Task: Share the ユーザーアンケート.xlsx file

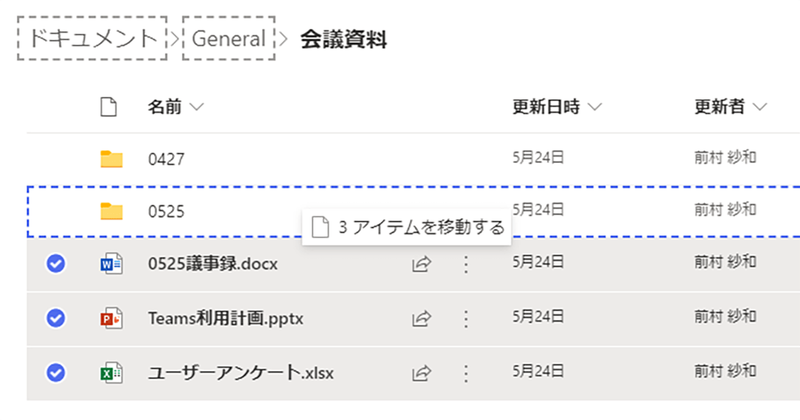Action: pyautogui.click(x=422, y=373)
